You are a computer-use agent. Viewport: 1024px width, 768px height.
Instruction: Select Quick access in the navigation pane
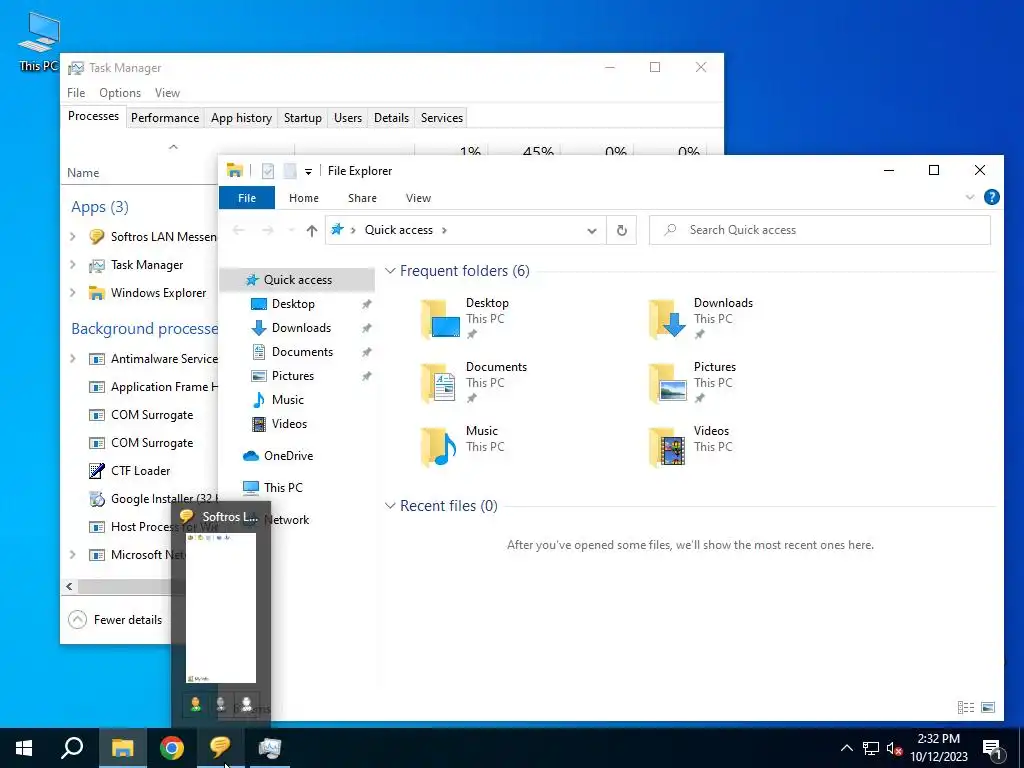tap(297, 280)
